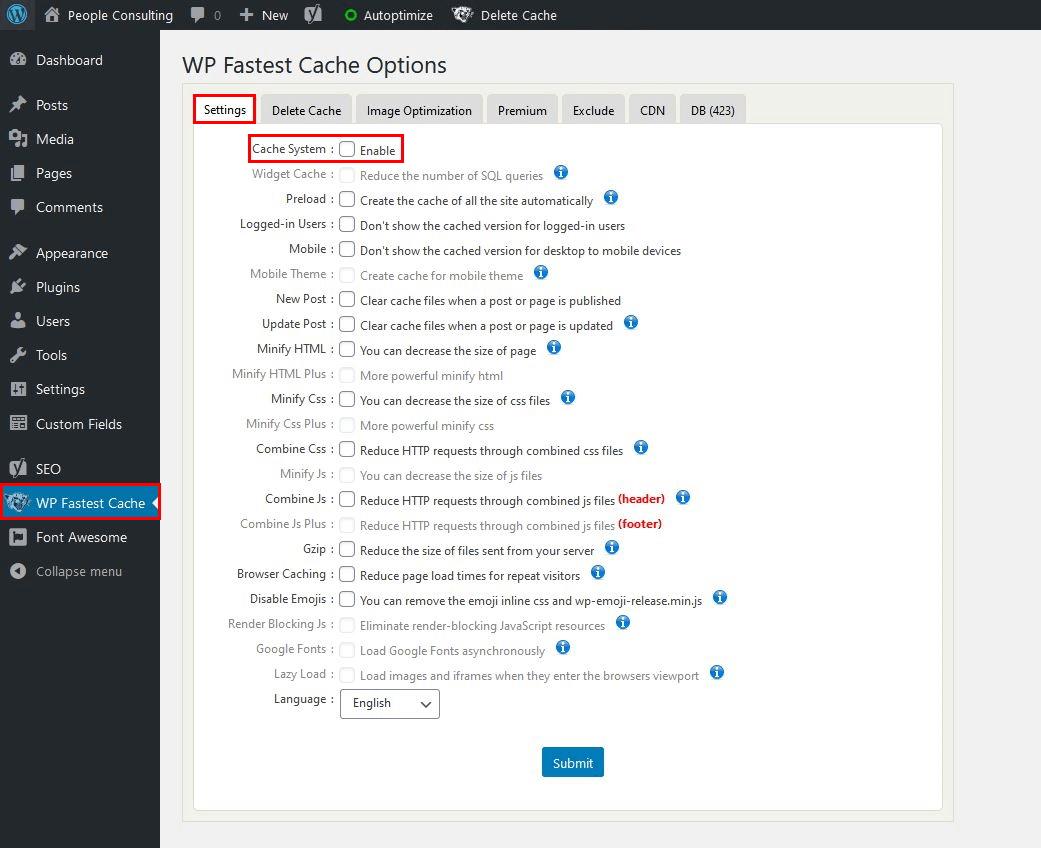Screen dimensions: 1041x848
Task: Select WP Fastest Cache in the sidebar
Action: click(x=80, y=503)
